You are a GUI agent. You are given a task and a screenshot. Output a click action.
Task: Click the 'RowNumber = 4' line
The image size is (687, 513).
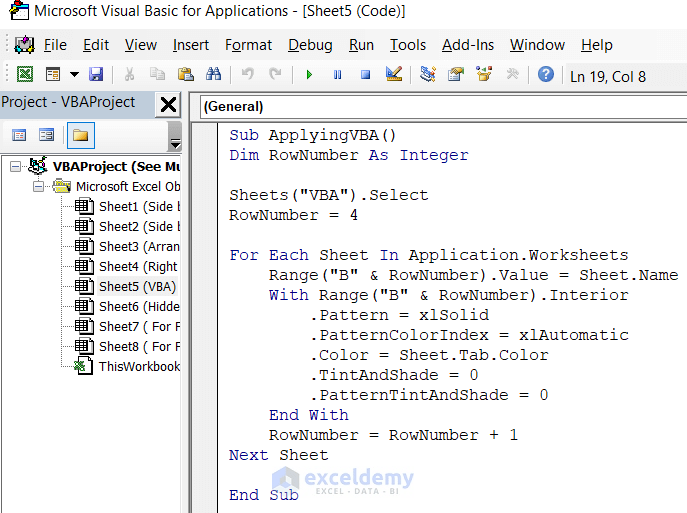[x=293, y=215]
